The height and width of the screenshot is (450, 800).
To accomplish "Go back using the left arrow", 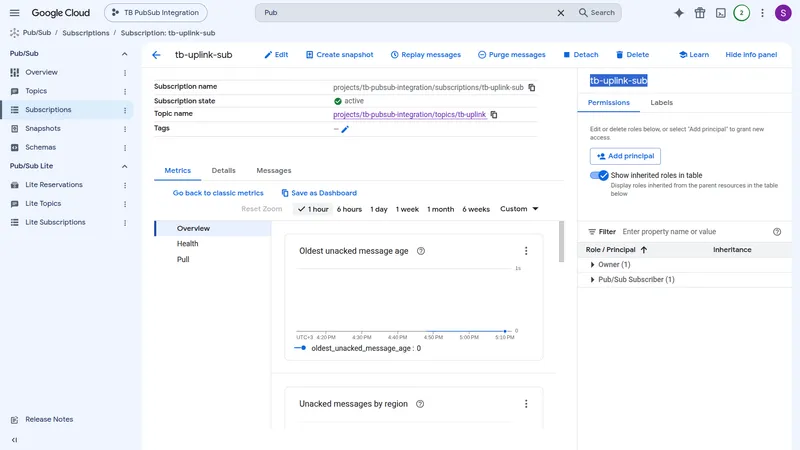I will point(156,55).
